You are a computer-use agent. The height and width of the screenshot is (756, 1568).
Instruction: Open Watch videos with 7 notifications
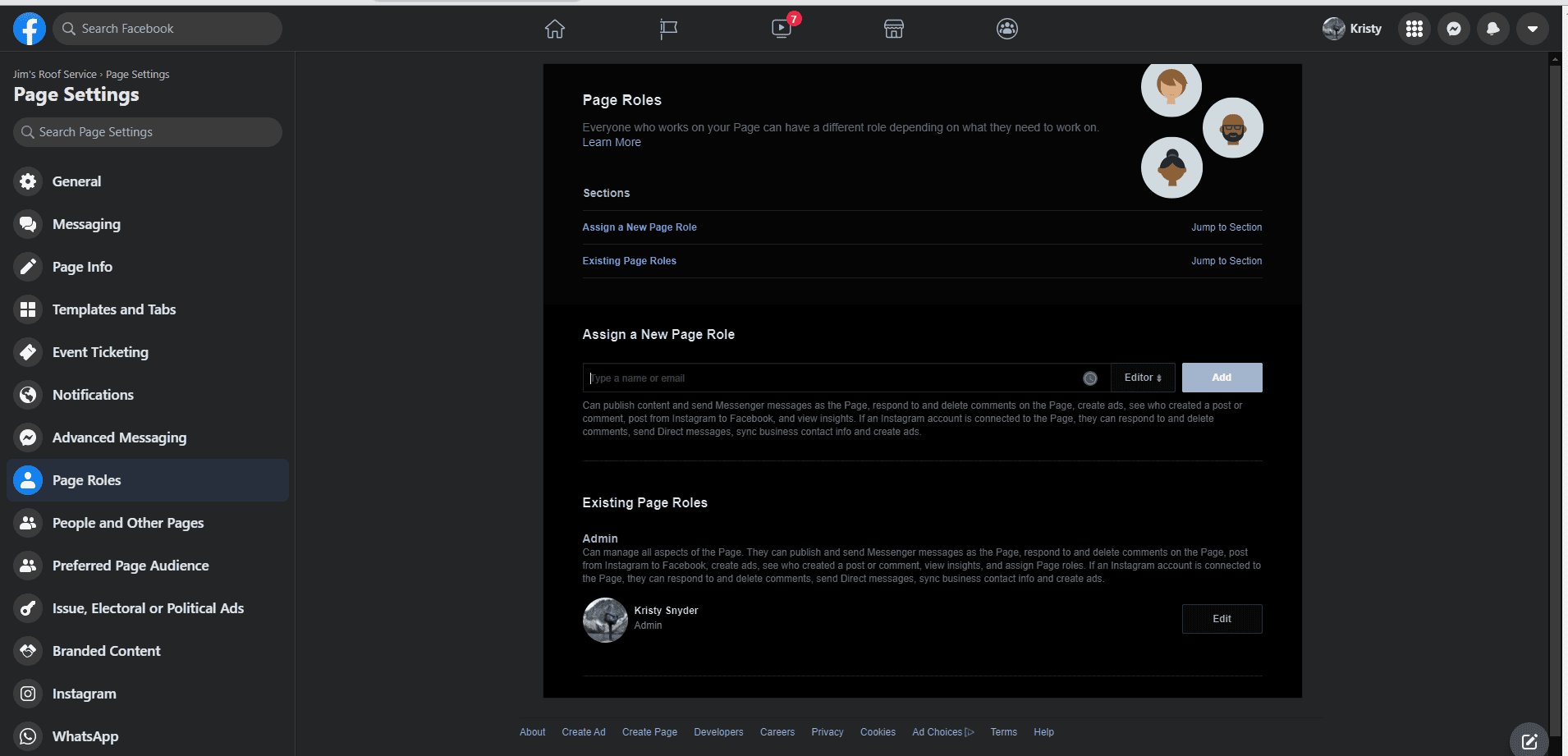[782, 29]
